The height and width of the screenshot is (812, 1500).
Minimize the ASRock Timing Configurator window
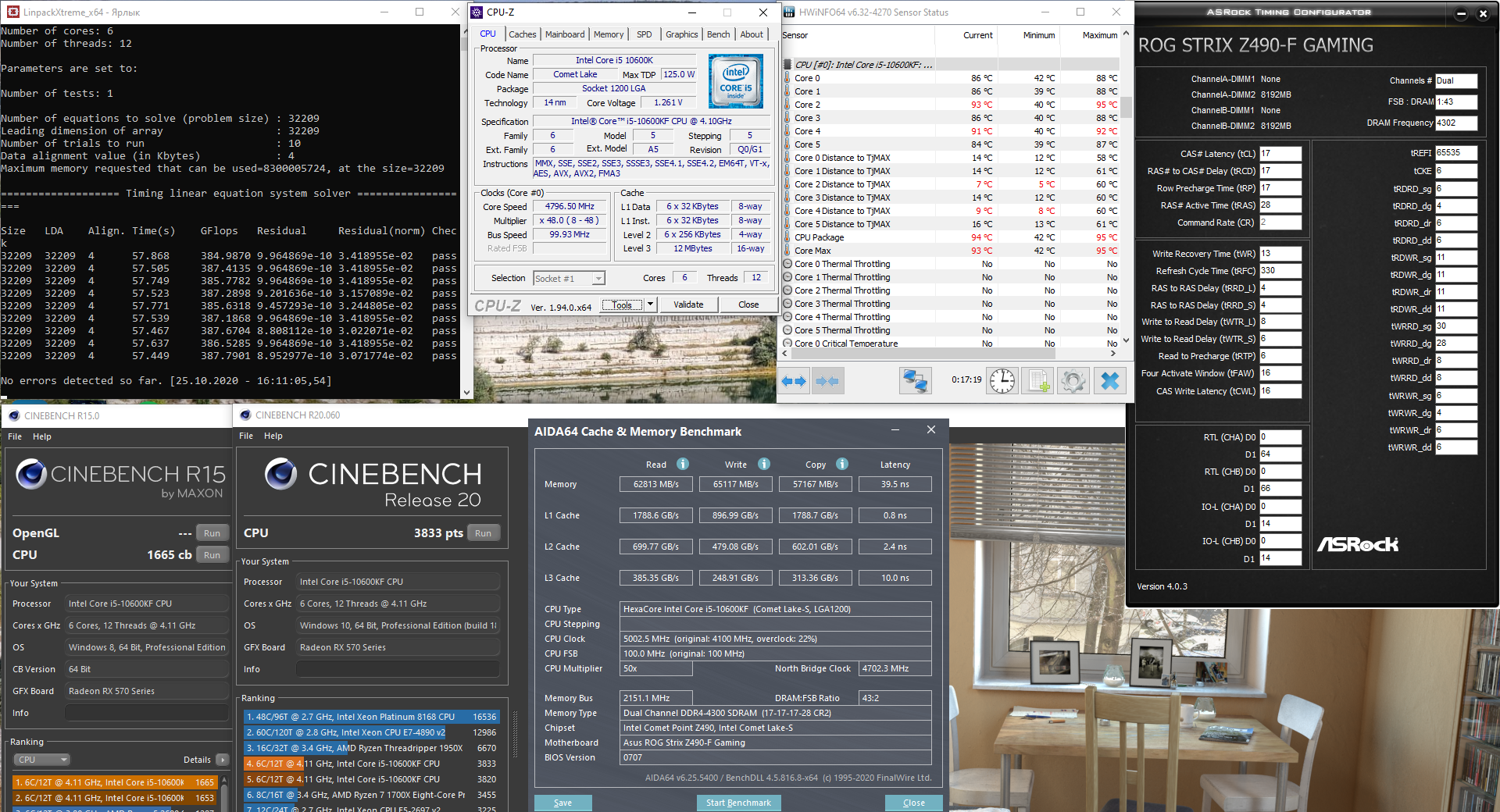[x=1461, y=13]
